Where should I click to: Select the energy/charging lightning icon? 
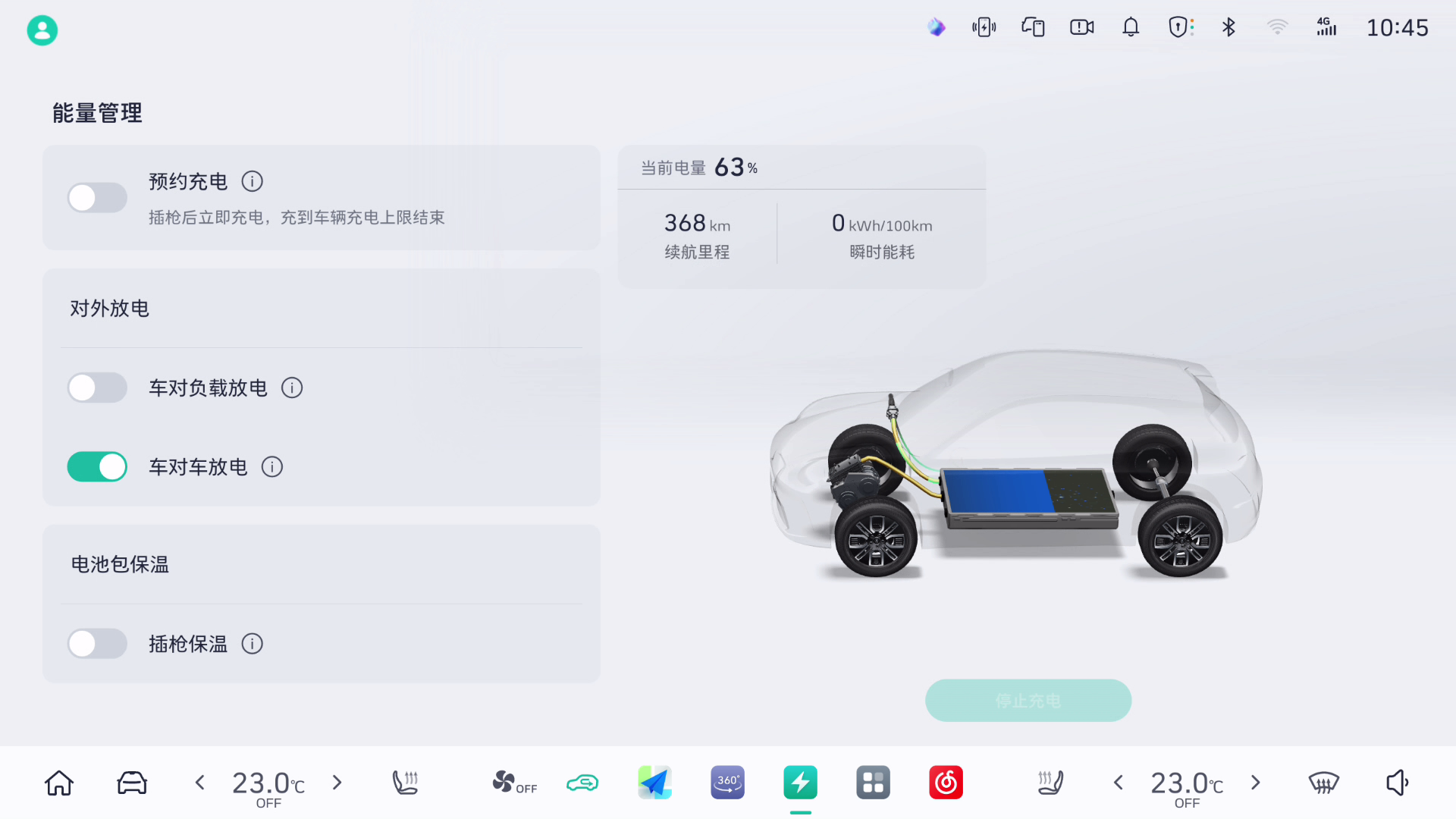(x=800, y=782)
